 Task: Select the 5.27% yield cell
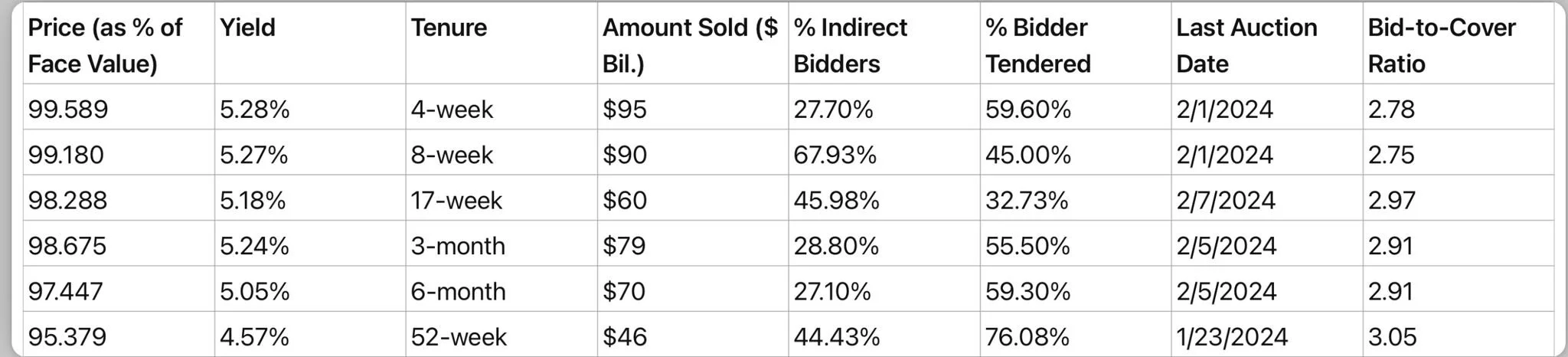253,155
